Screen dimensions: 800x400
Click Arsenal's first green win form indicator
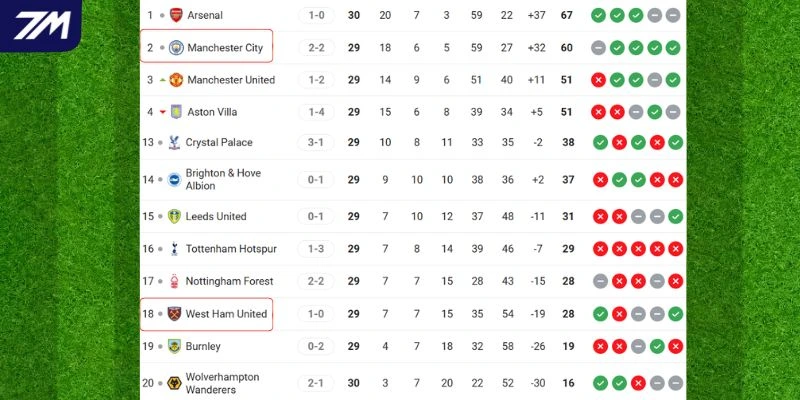(x=598, y=15)
